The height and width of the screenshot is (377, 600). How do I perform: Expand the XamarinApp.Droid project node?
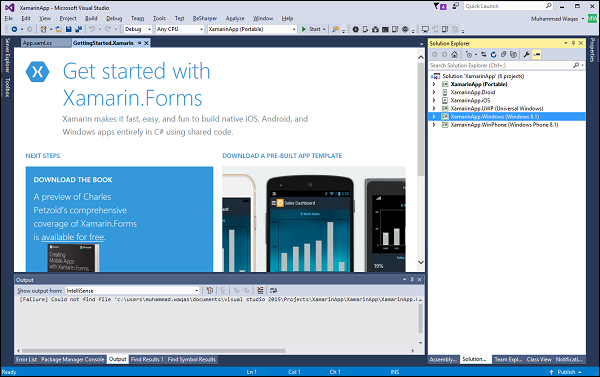click(434, 92)
